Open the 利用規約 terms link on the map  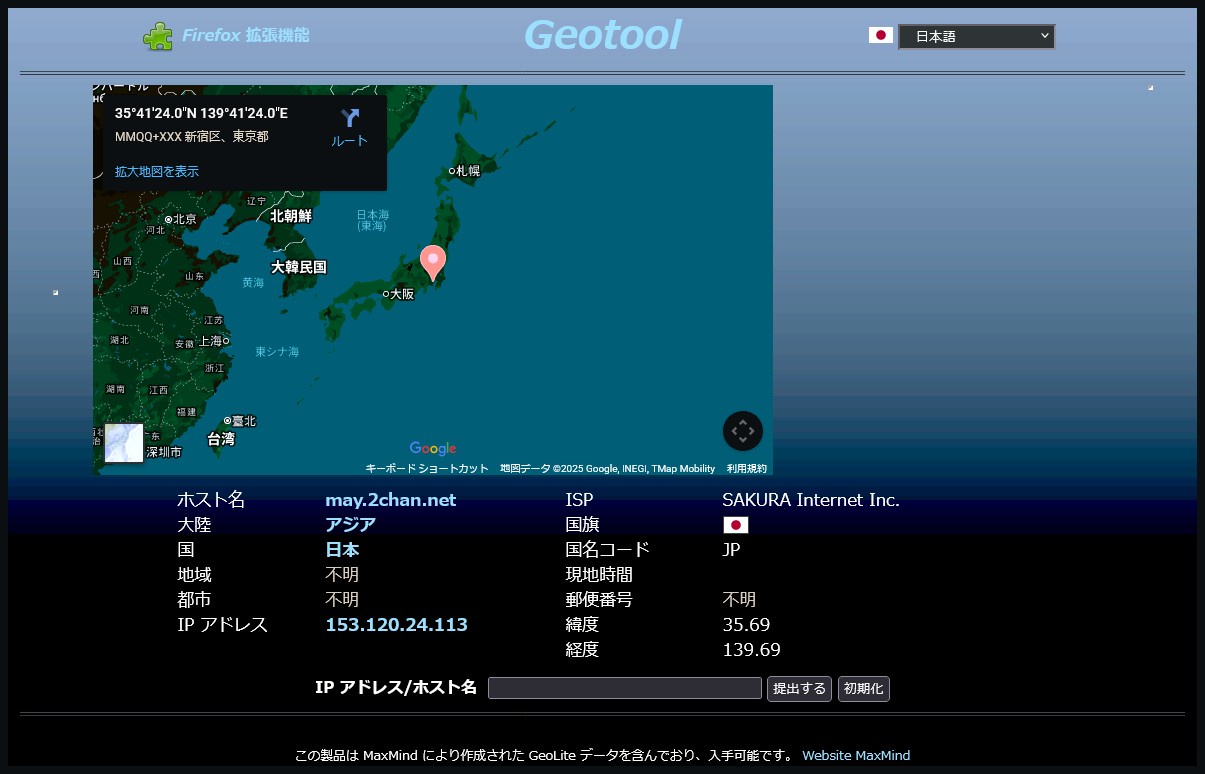746,469
